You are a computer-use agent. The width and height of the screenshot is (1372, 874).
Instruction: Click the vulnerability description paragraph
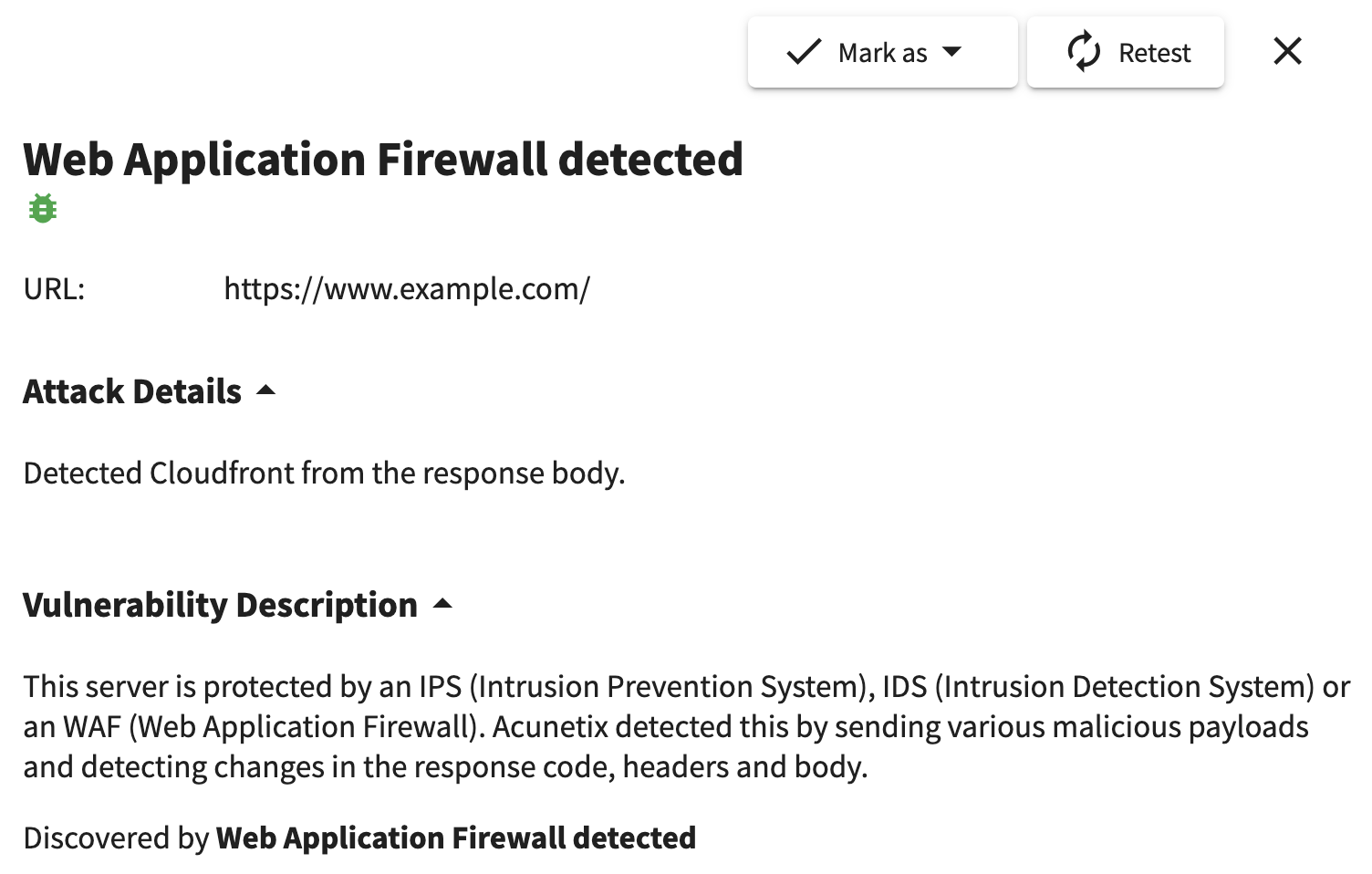click(686, 726)
